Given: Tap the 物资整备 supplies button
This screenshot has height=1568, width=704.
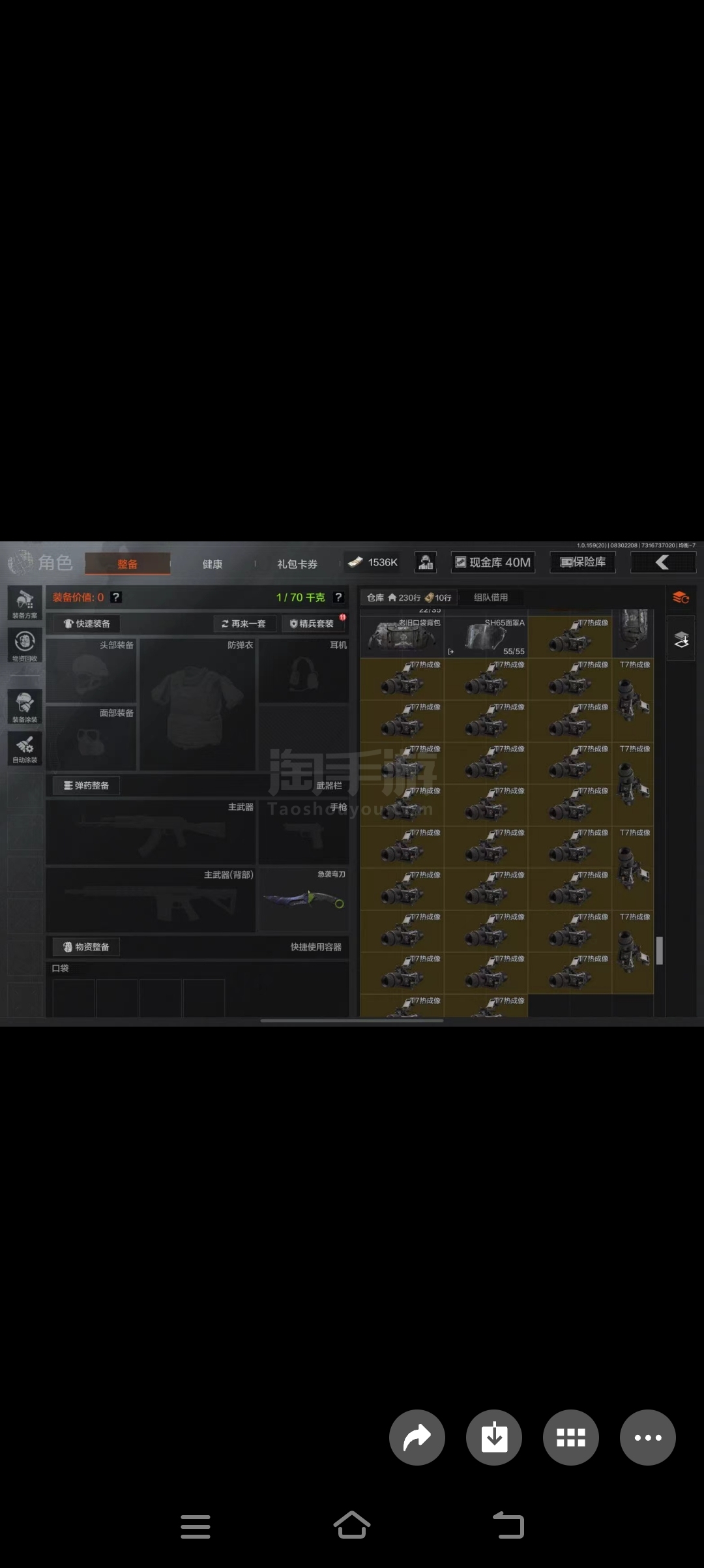Looking at the screenshot, I should click(87, 946).
